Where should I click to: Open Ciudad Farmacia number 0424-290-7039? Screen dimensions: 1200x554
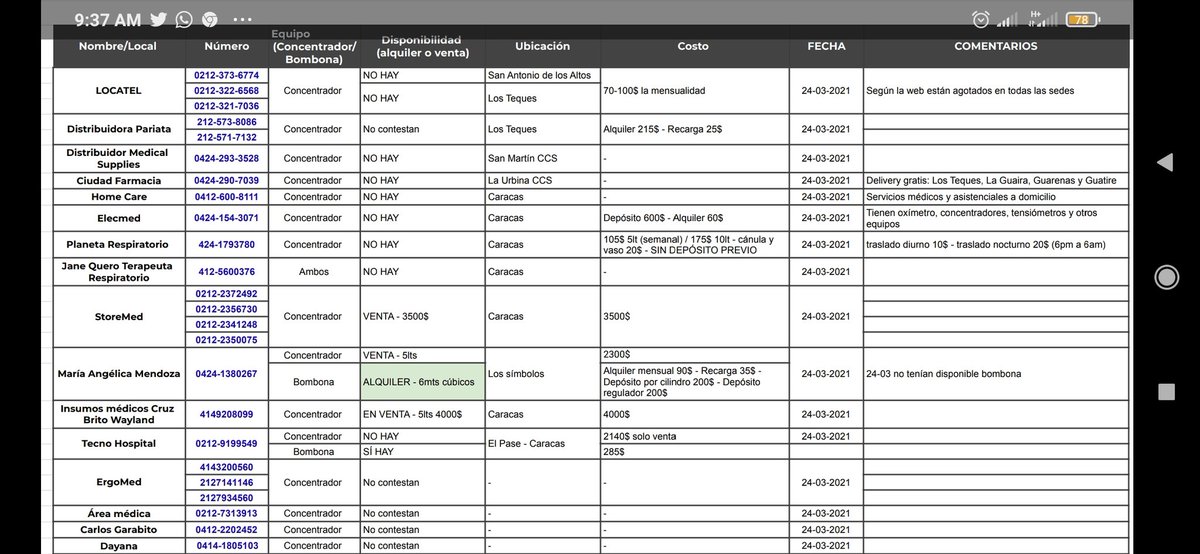(x=226, y=180)
